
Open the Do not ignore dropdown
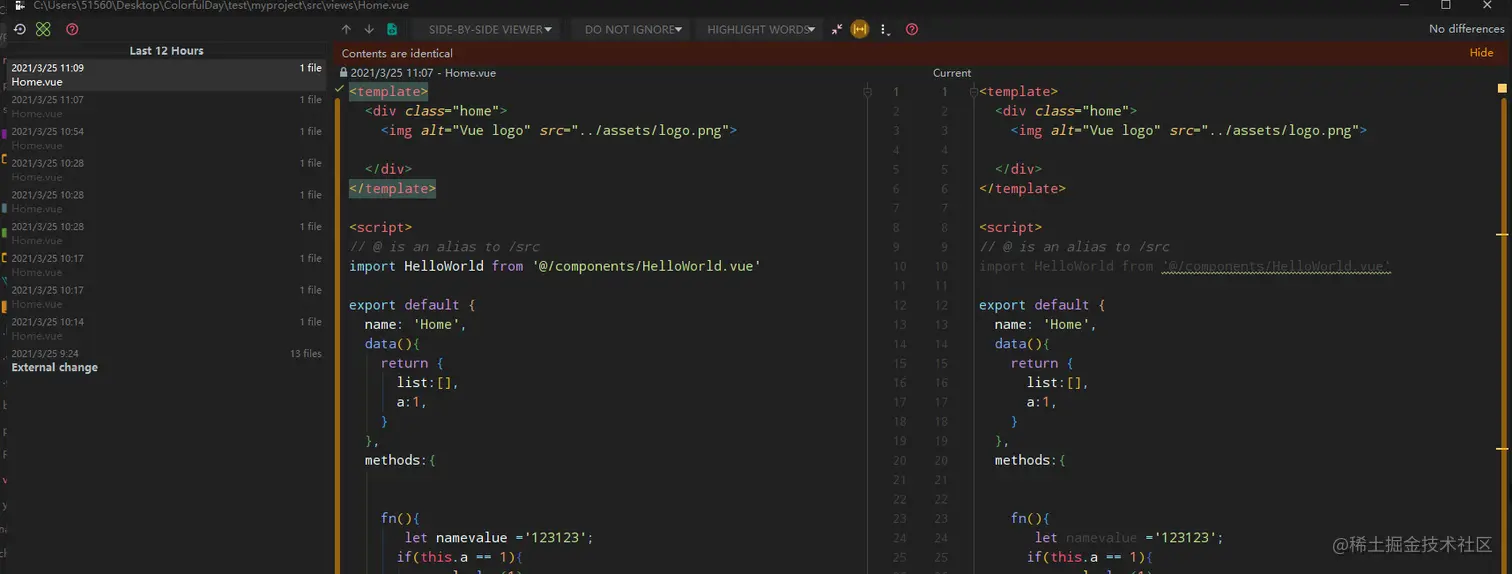[x=633, y=29]
